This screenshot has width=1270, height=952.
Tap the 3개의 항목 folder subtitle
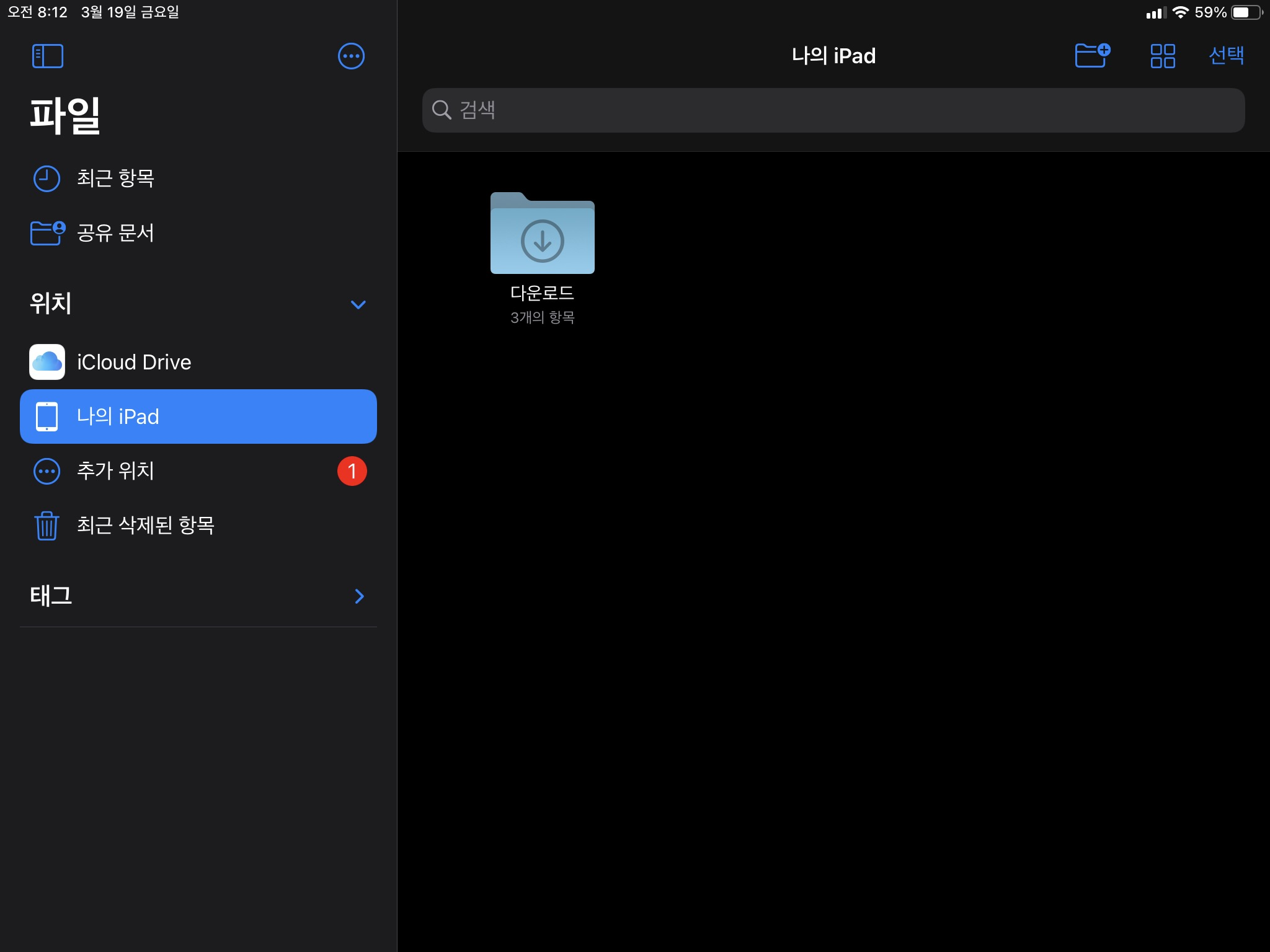(x=542, y=317)
